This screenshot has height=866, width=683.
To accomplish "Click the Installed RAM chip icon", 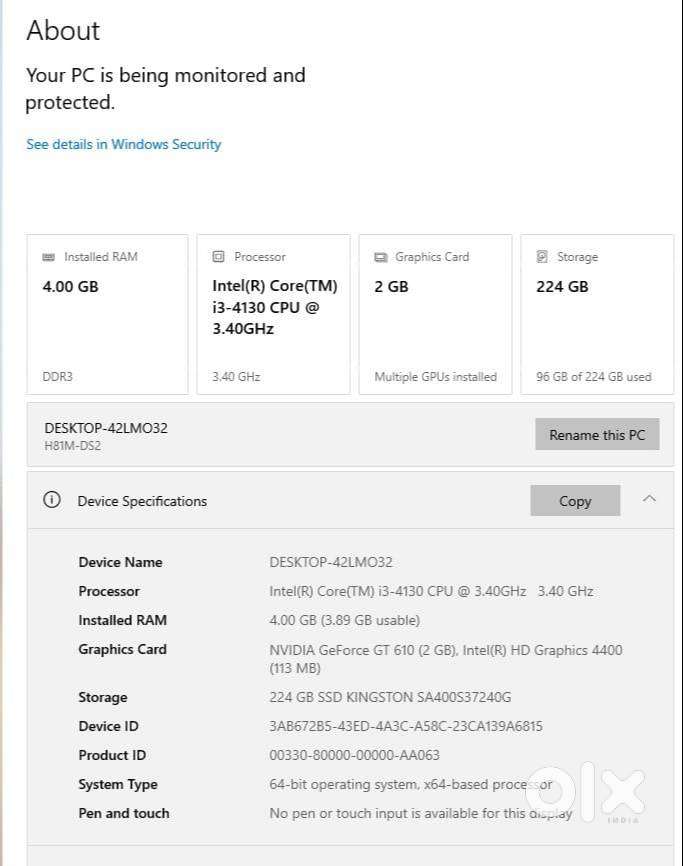I will 49,257.
